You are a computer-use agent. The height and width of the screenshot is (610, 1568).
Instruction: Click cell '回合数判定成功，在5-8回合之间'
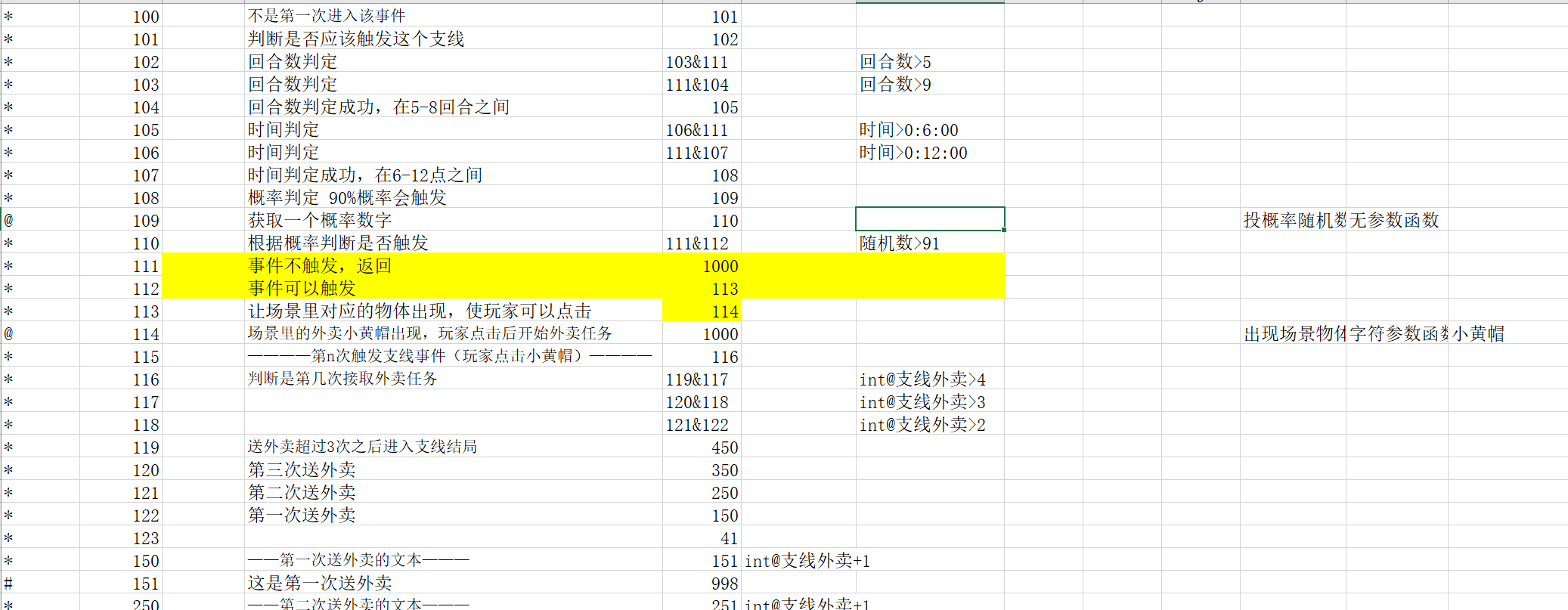454,106
